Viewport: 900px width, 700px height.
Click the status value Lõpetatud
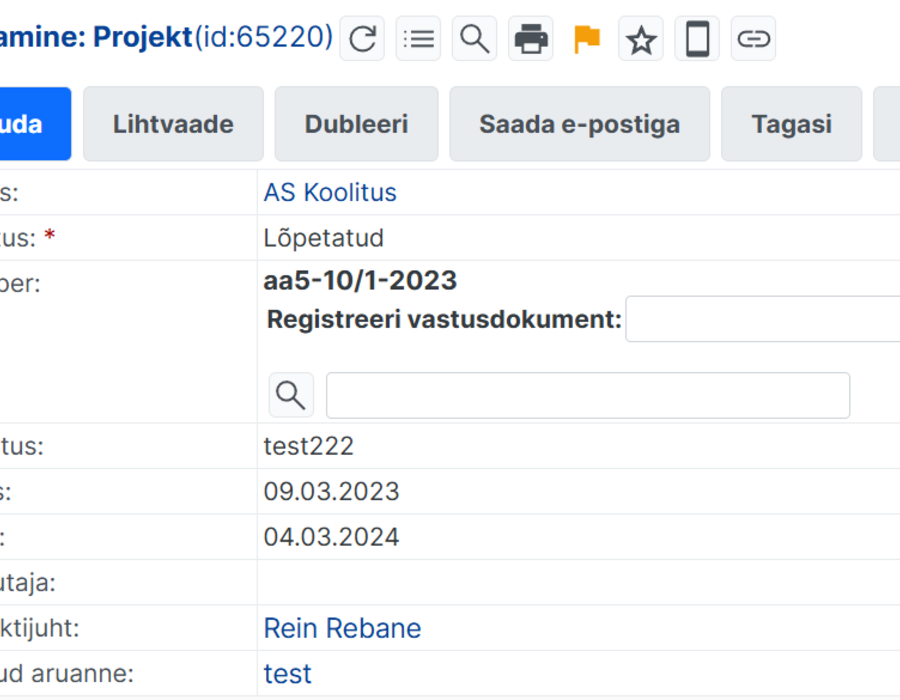tap(324, 238)
